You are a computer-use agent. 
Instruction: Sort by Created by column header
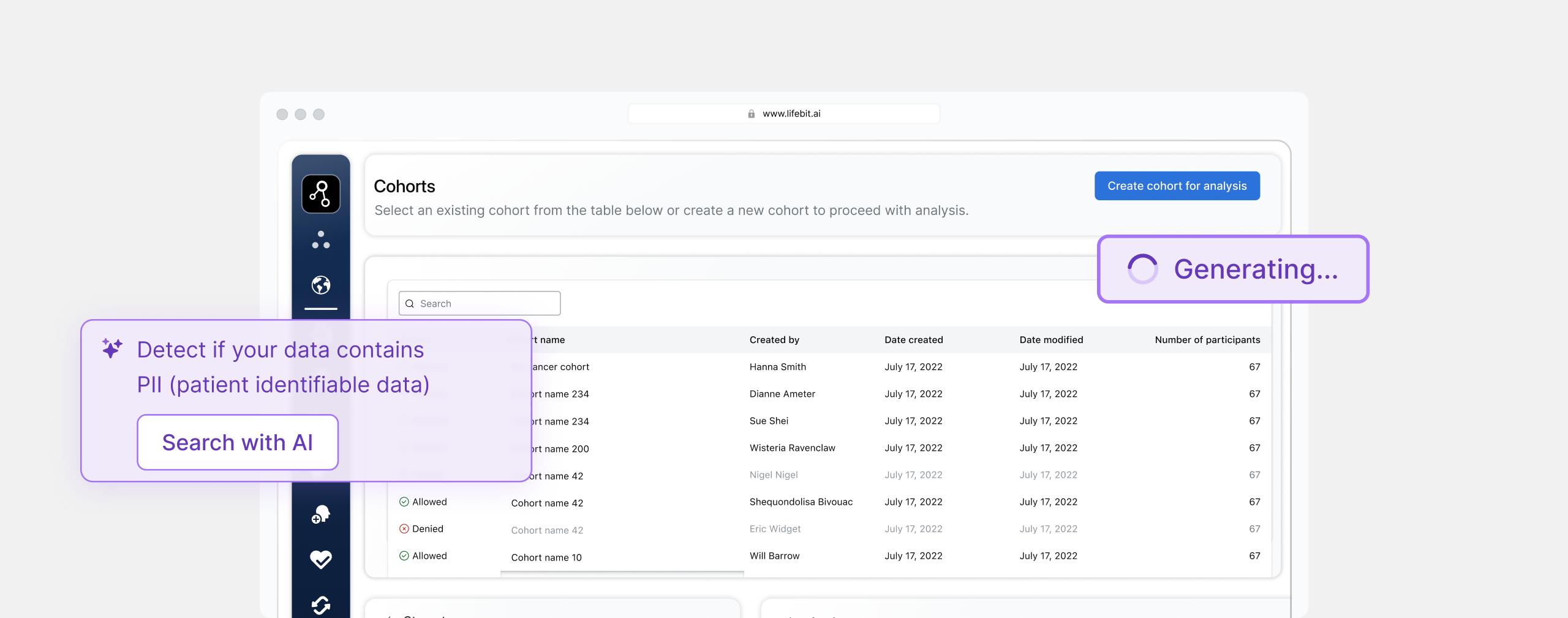(x=774, y=340)
